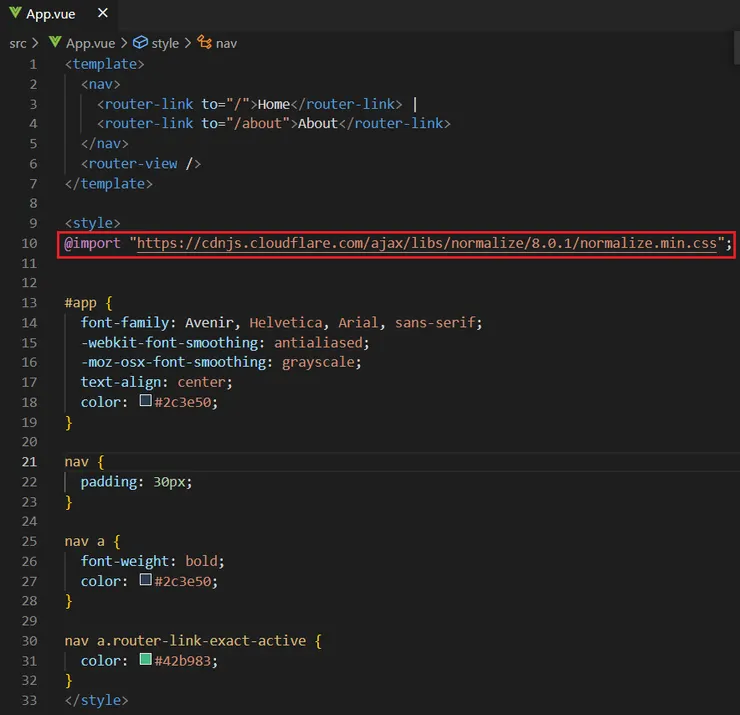Click line number 10 in the gutter
Screen dimensions: 740x715
(x=29, y=243)
